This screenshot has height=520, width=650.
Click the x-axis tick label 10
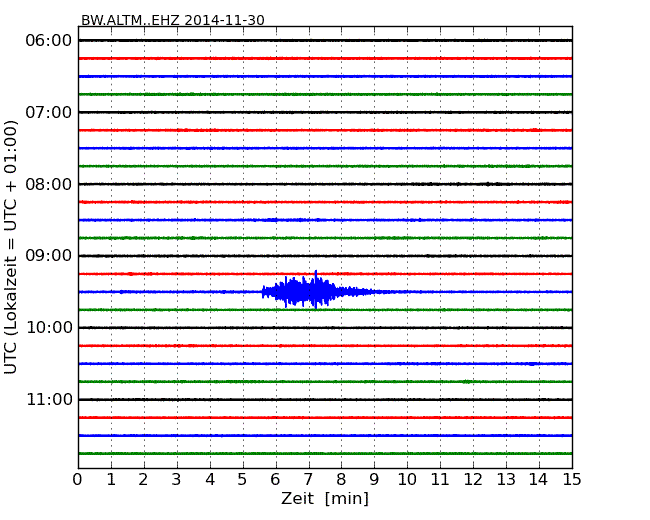pyautogui.click(x=407, y=479)
